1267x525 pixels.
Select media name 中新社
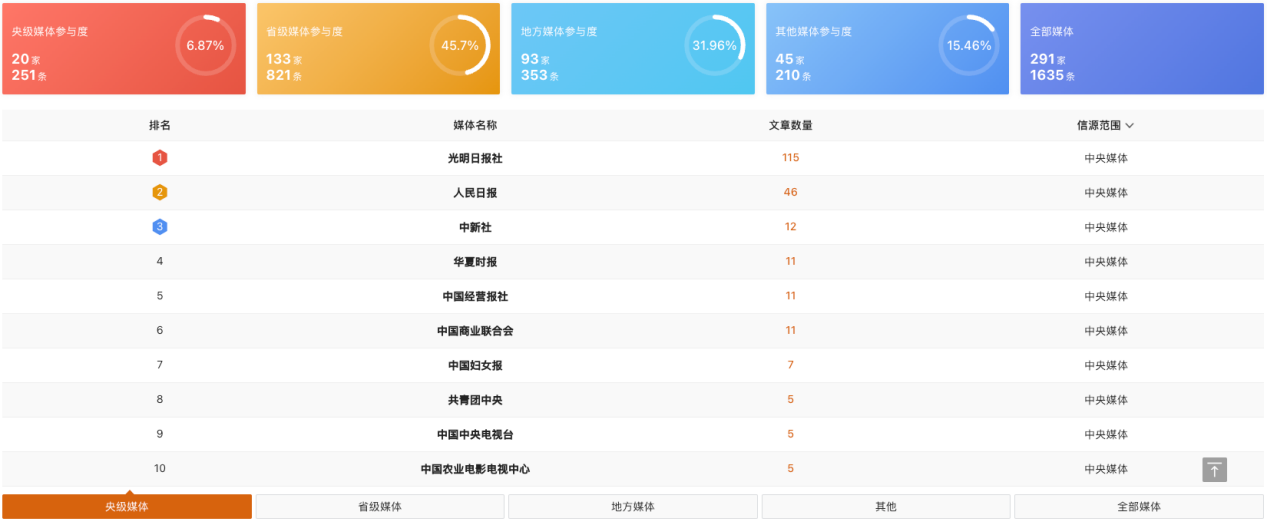click(475, 227)
